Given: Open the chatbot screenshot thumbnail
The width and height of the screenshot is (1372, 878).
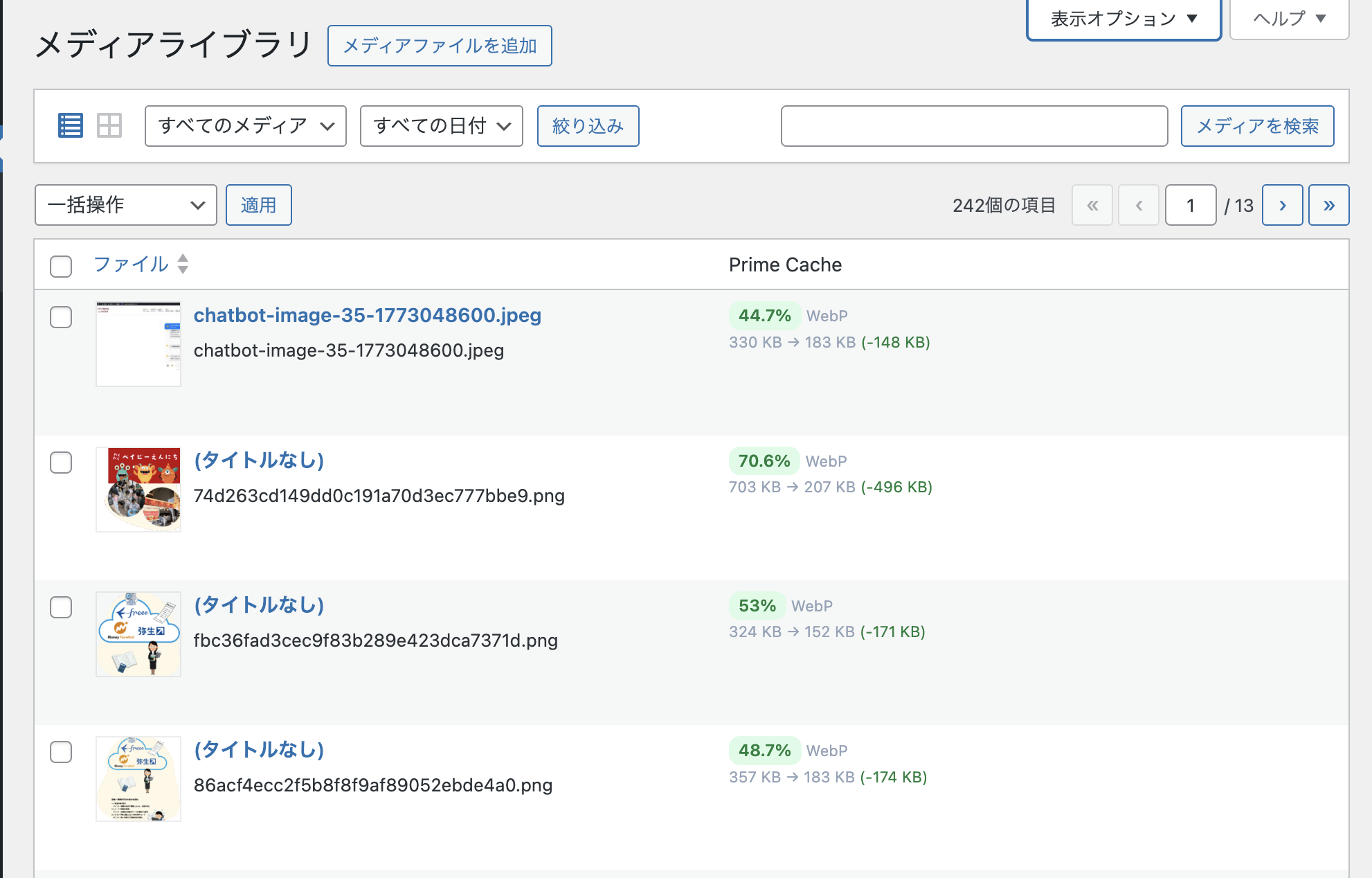Looking at the screenshot, I should (x=138, y=344).
